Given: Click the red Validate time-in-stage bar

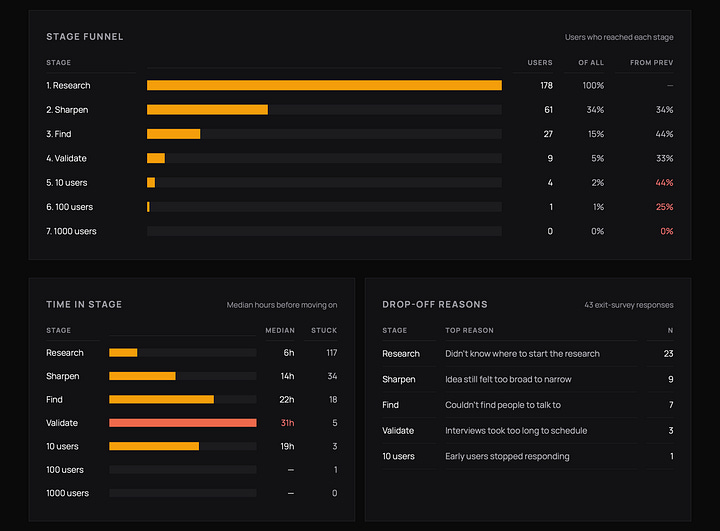Looking at the screenshot, I should click(x=183, y=423).
